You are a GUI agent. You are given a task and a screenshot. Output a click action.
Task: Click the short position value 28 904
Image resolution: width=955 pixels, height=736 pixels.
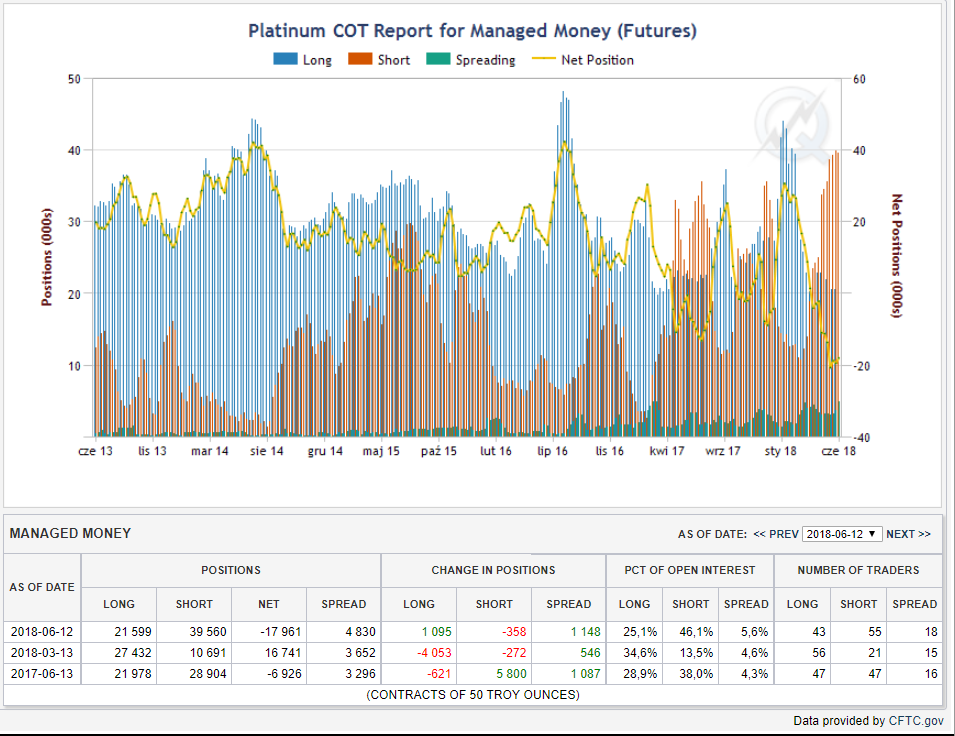click(x=208, y=674)
